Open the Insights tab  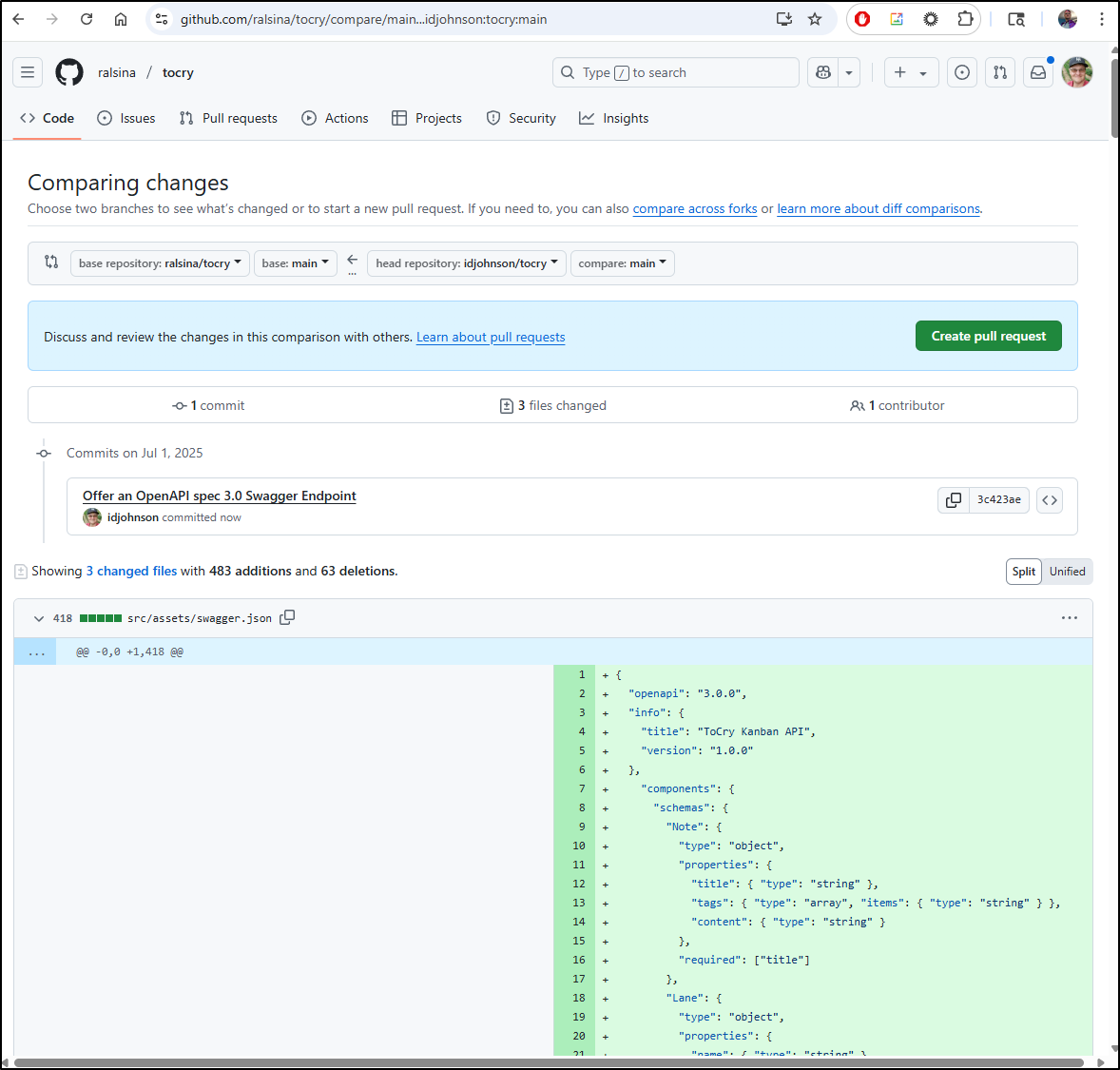[614, 118]
